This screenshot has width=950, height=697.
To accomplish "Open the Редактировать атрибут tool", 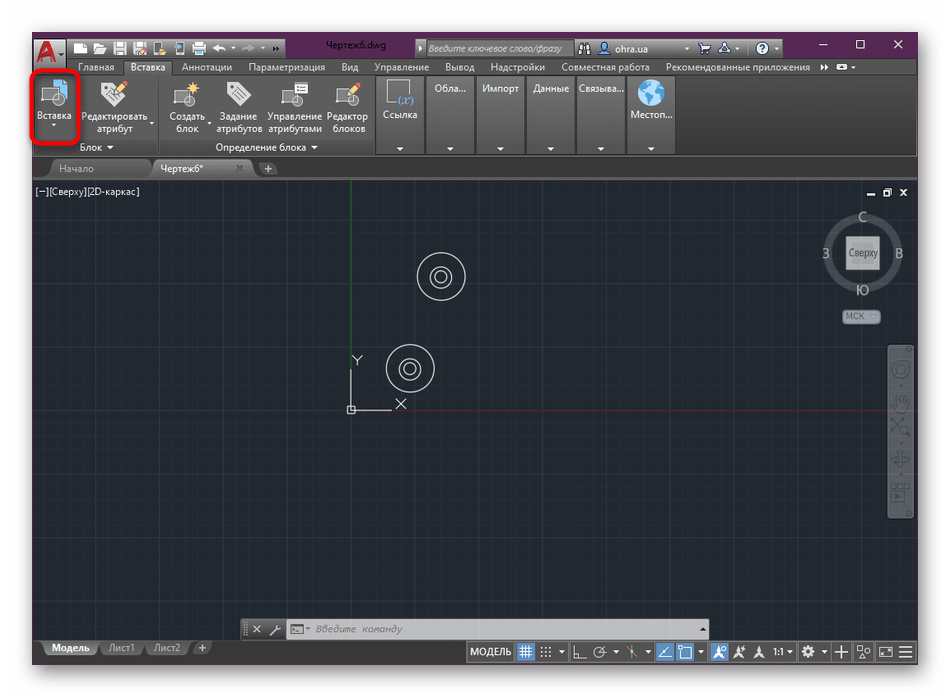I will [x=114, y=95].
